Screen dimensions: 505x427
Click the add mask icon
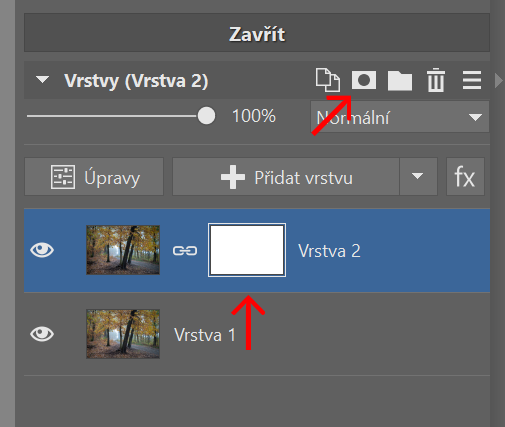pos(364,80)
